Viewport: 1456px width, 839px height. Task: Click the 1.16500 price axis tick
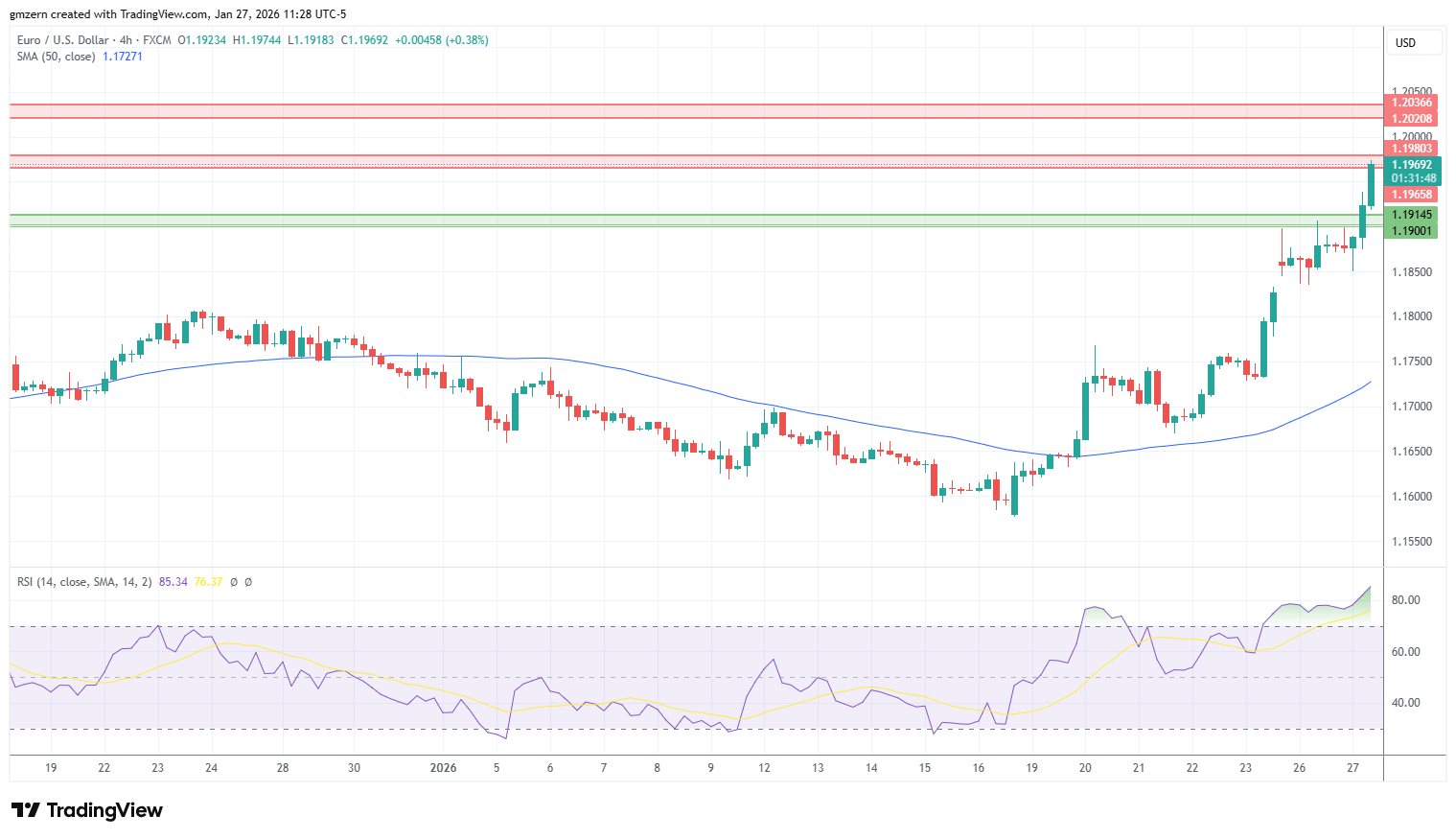click(1412, 452)
